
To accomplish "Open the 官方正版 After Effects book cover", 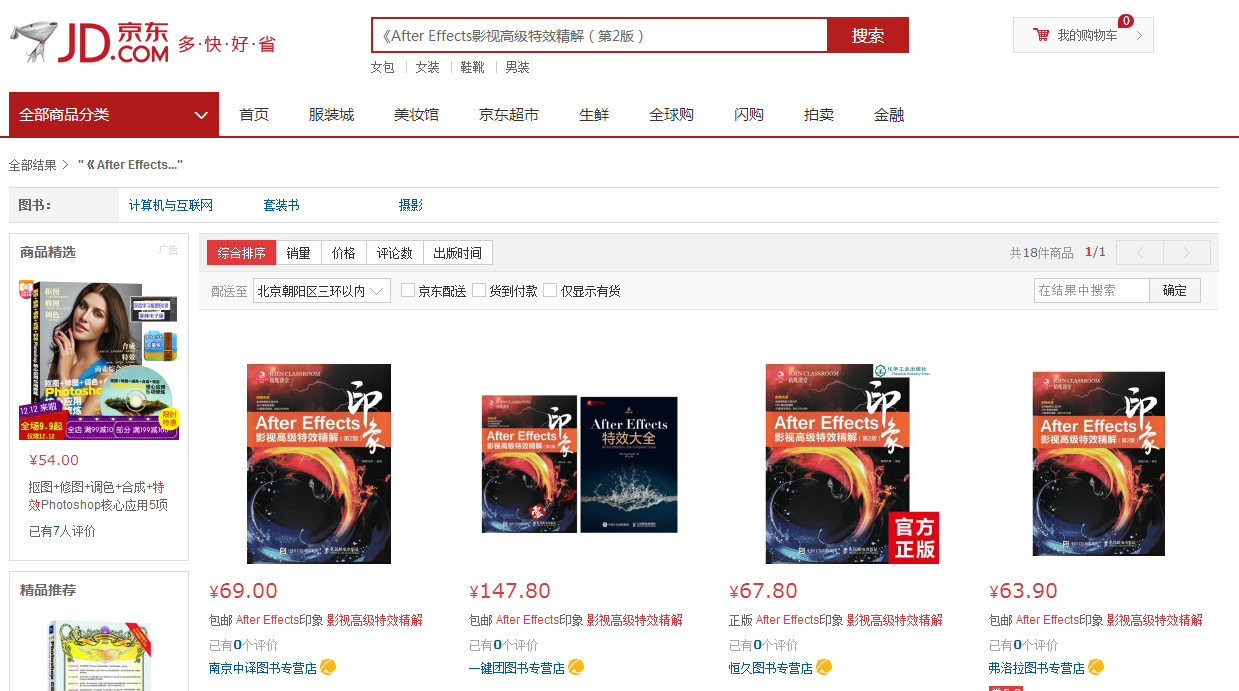I will [852, 464].
